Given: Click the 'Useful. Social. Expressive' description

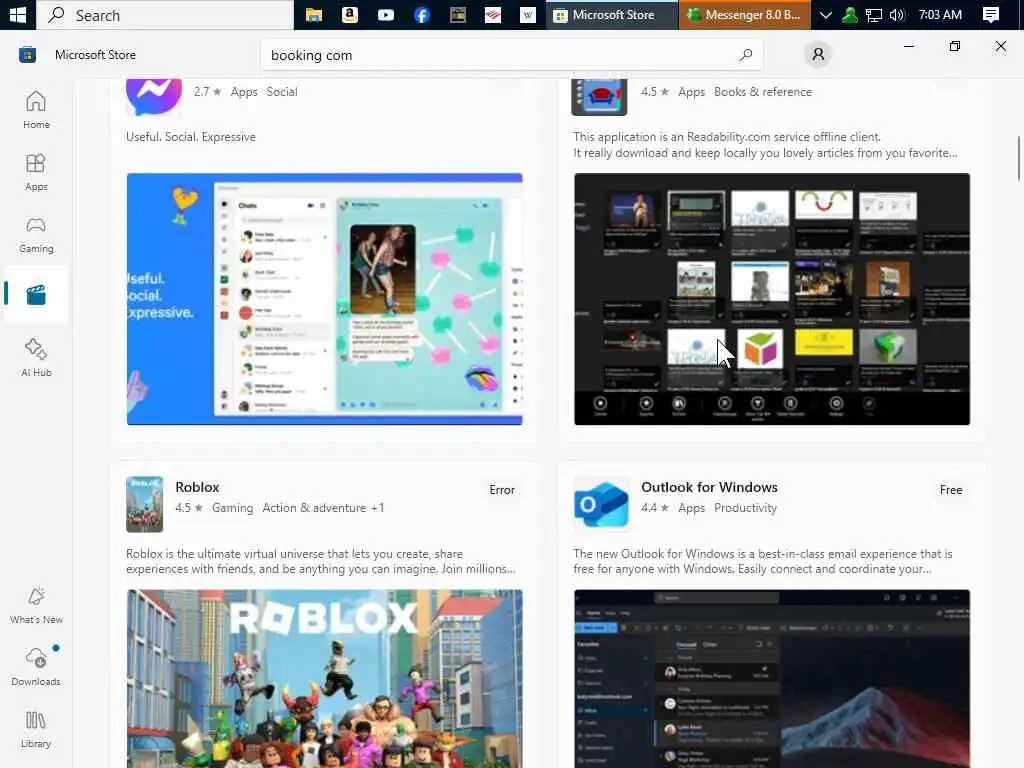Looking at the screenshot, I should (191, 137).
